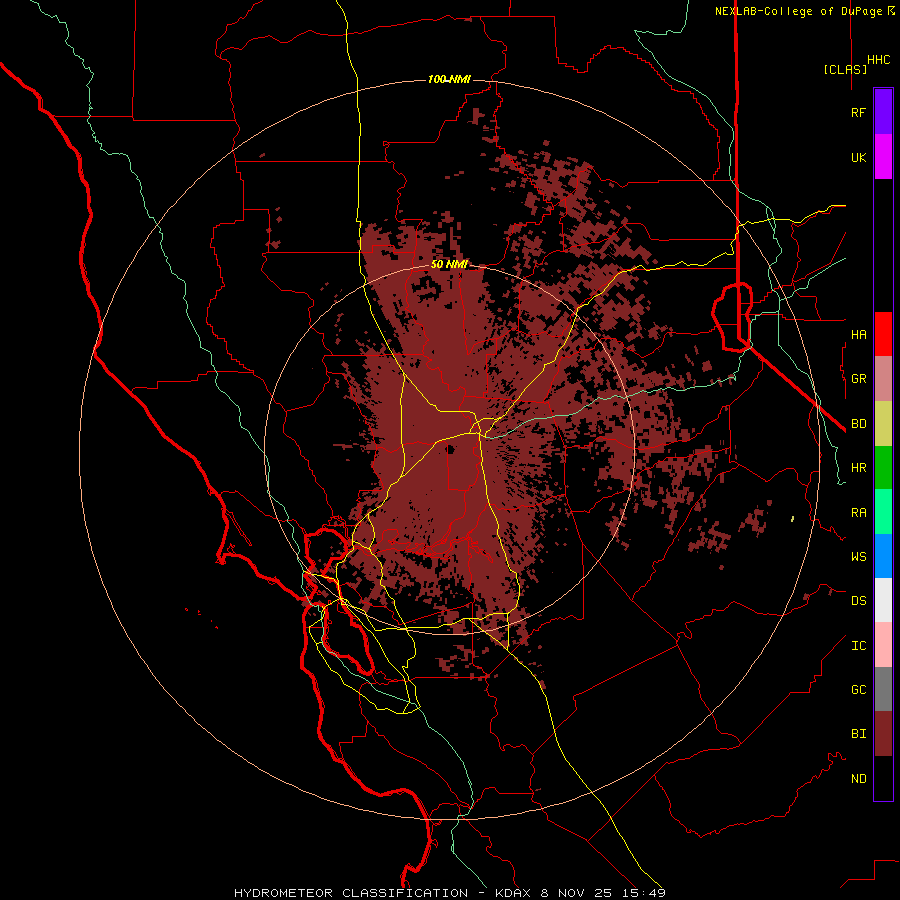Click the NEXLAB-College of DuPage credit text
This screenshot has width=900, height=900.
800,11
